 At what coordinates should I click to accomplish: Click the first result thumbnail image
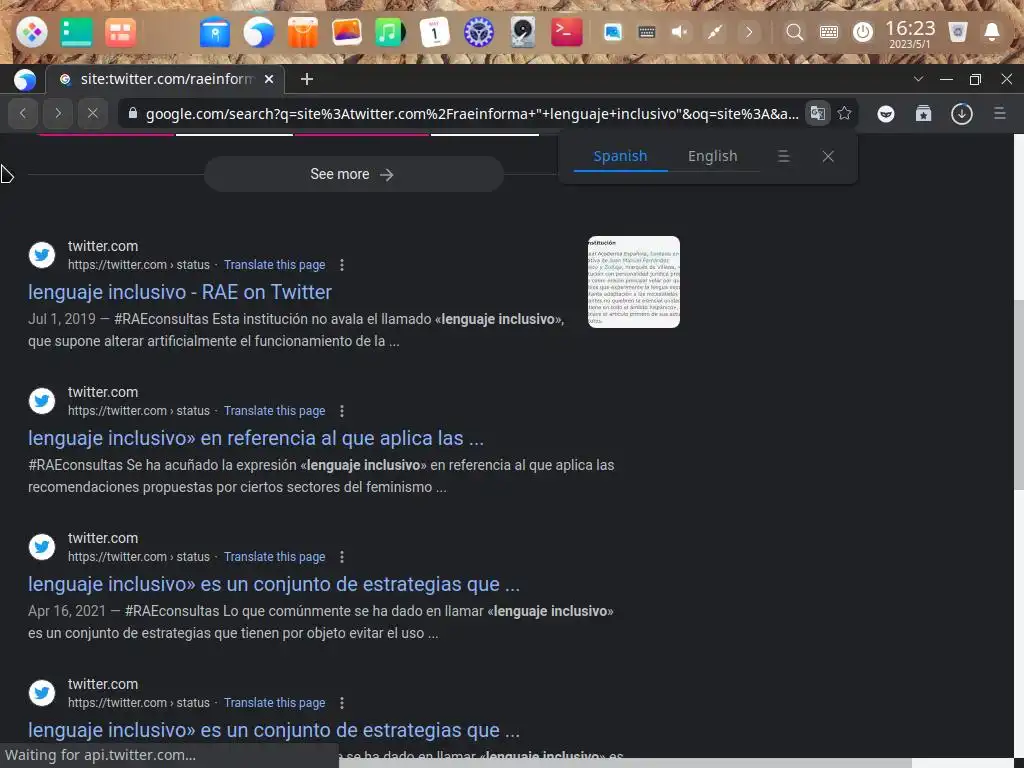pos(633,282)
